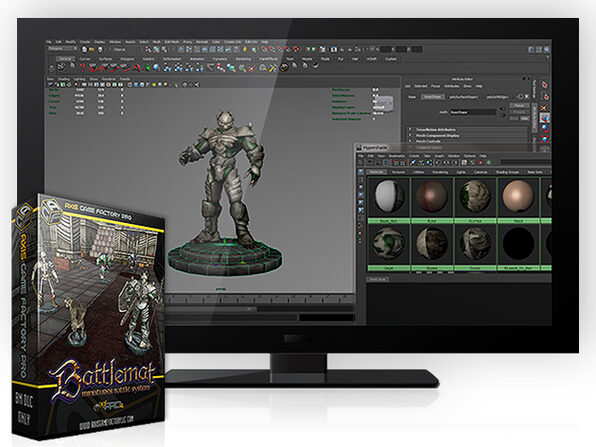This screenshot has width=596, height=447.
Task: Click Hypershade clear graph eraser icon
Action: (x=413, y=163)
